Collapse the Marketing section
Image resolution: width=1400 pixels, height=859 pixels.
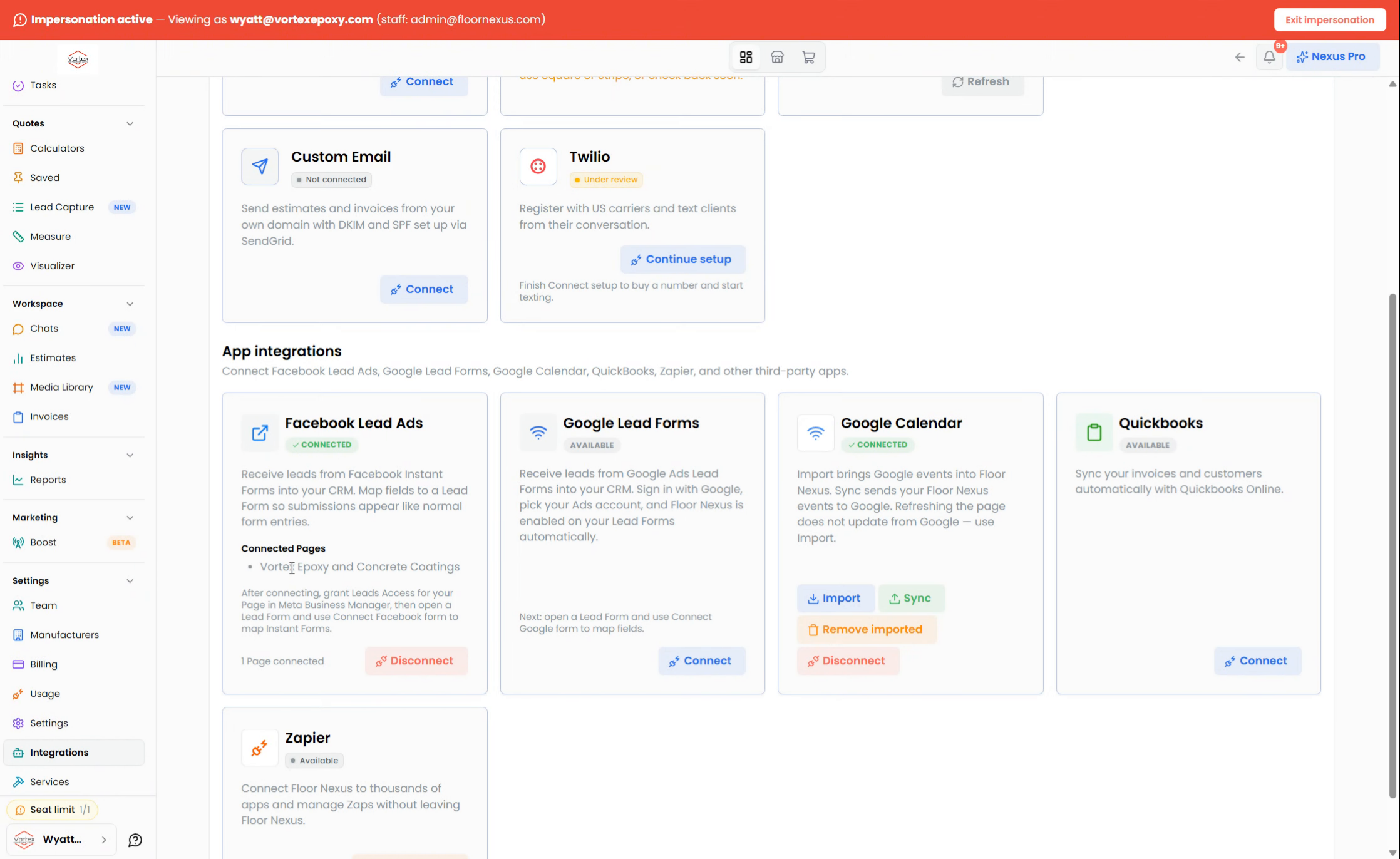(130, 518)
